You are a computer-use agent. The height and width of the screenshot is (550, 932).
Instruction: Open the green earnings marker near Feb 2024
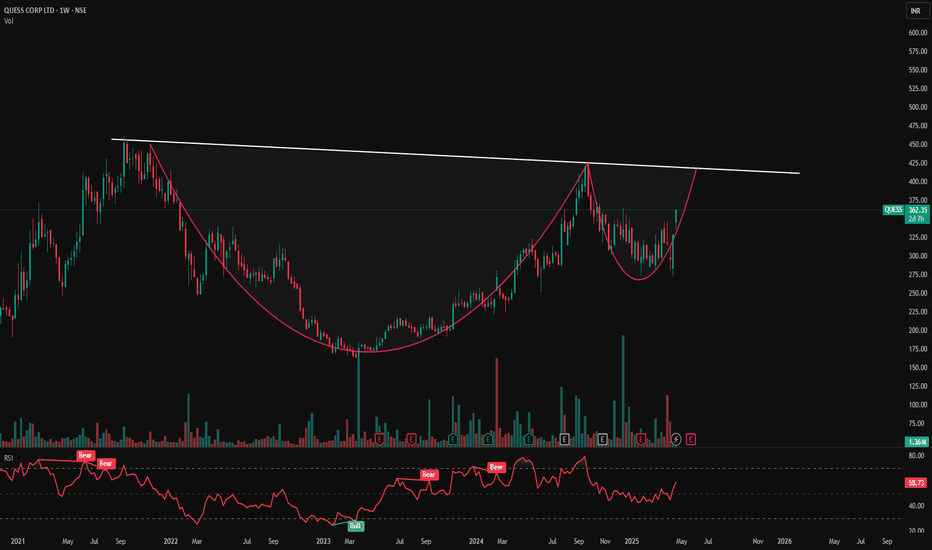(x=488, y=439)
